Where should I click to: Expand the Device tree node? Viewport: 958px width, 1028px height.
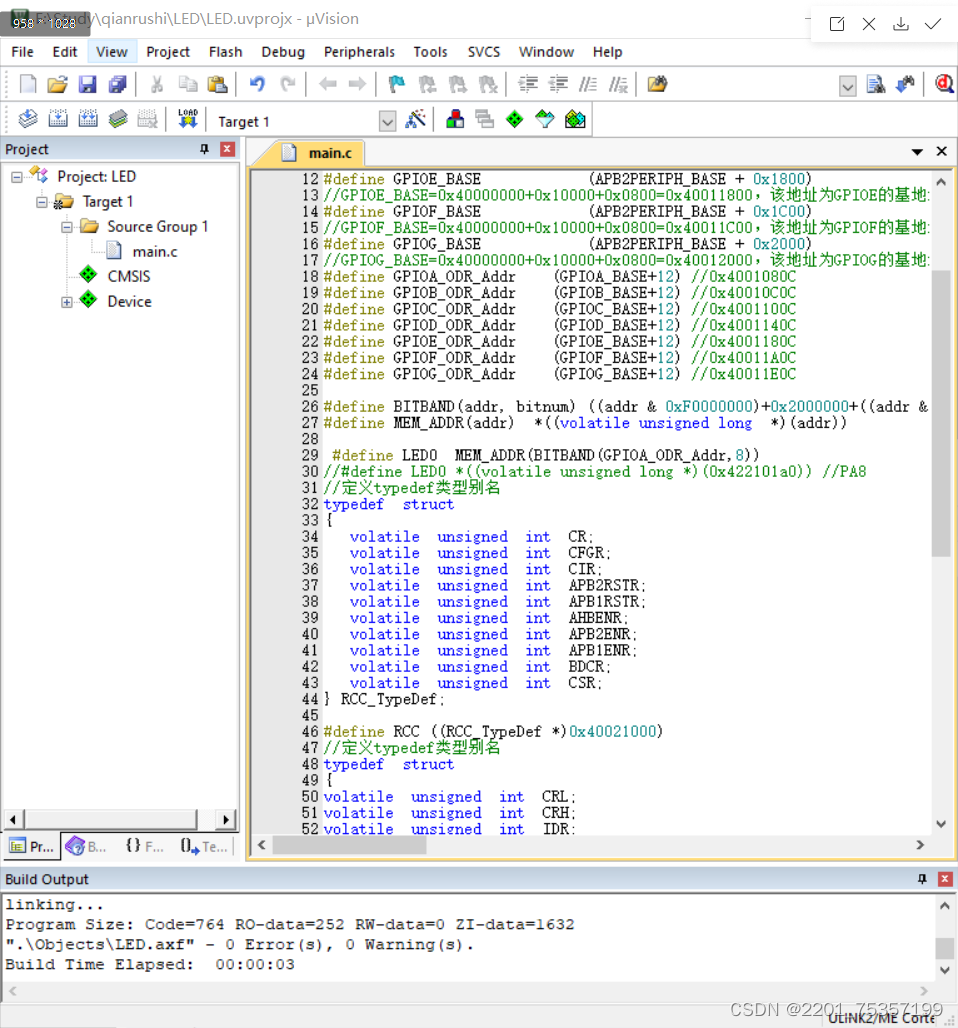click(67, 302)
